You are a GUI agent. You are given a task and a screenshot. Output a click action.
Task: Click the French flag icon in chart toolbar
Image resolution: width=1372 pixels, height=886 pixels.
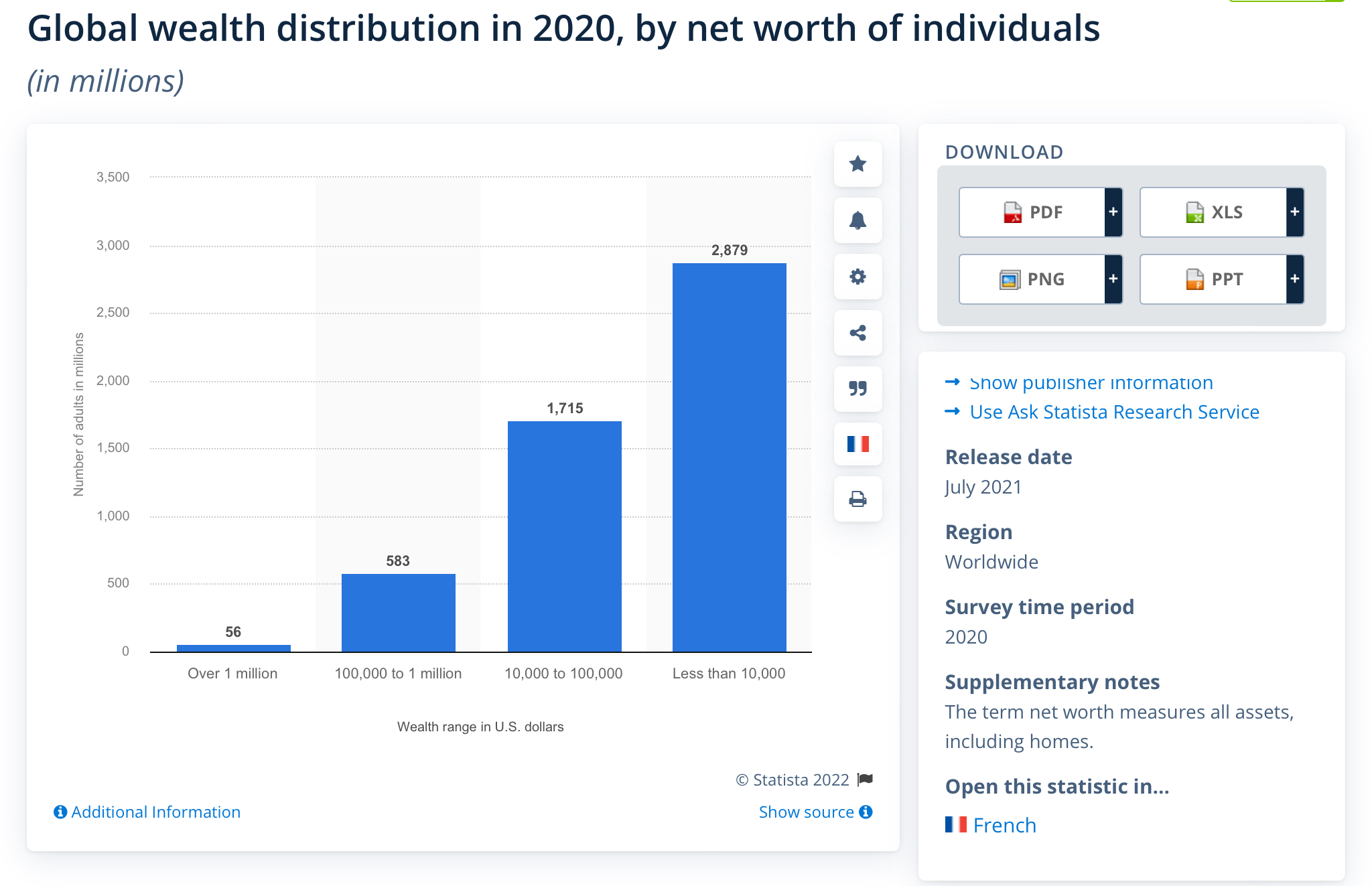tap(857, 444)
